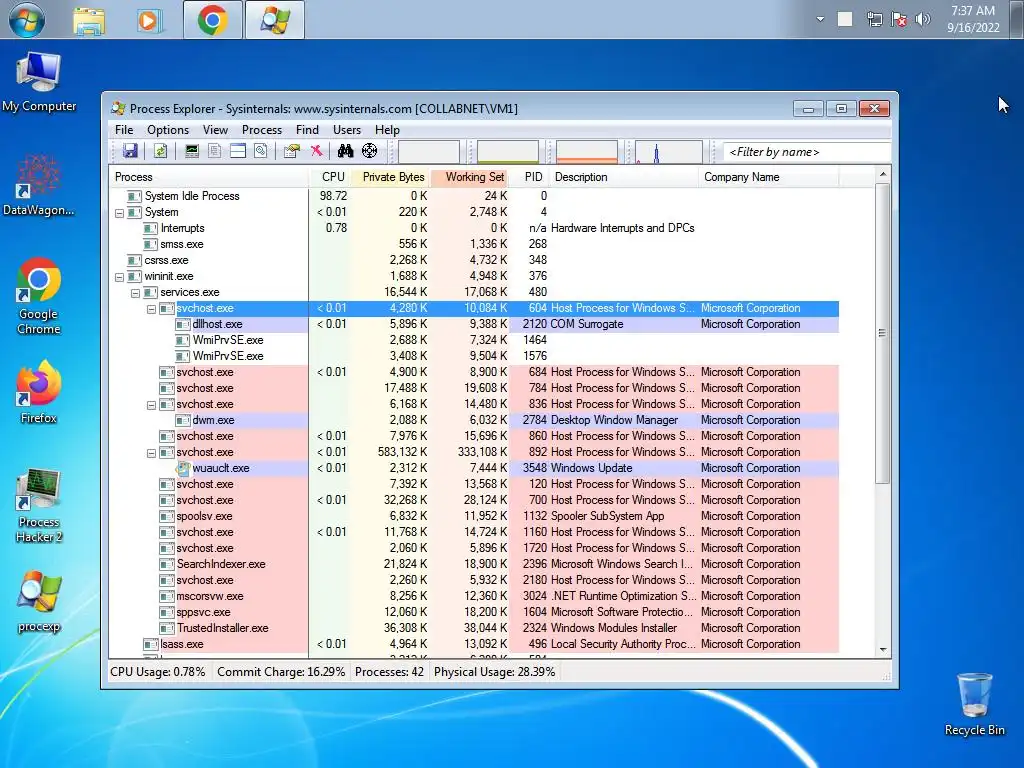
Task: Open Windows Explorer from the taskbar
Action: (x=89, y=20)
